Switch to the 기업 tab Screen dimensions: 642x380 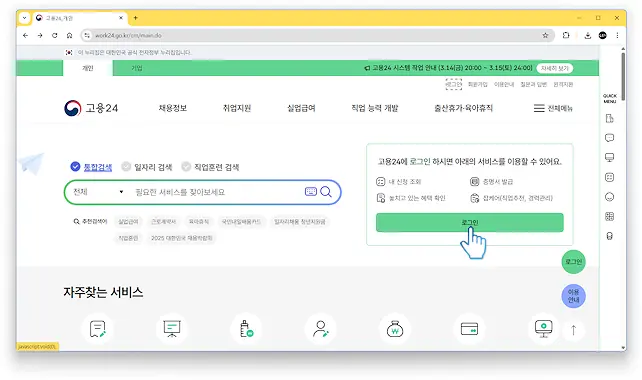pos(137,68)
